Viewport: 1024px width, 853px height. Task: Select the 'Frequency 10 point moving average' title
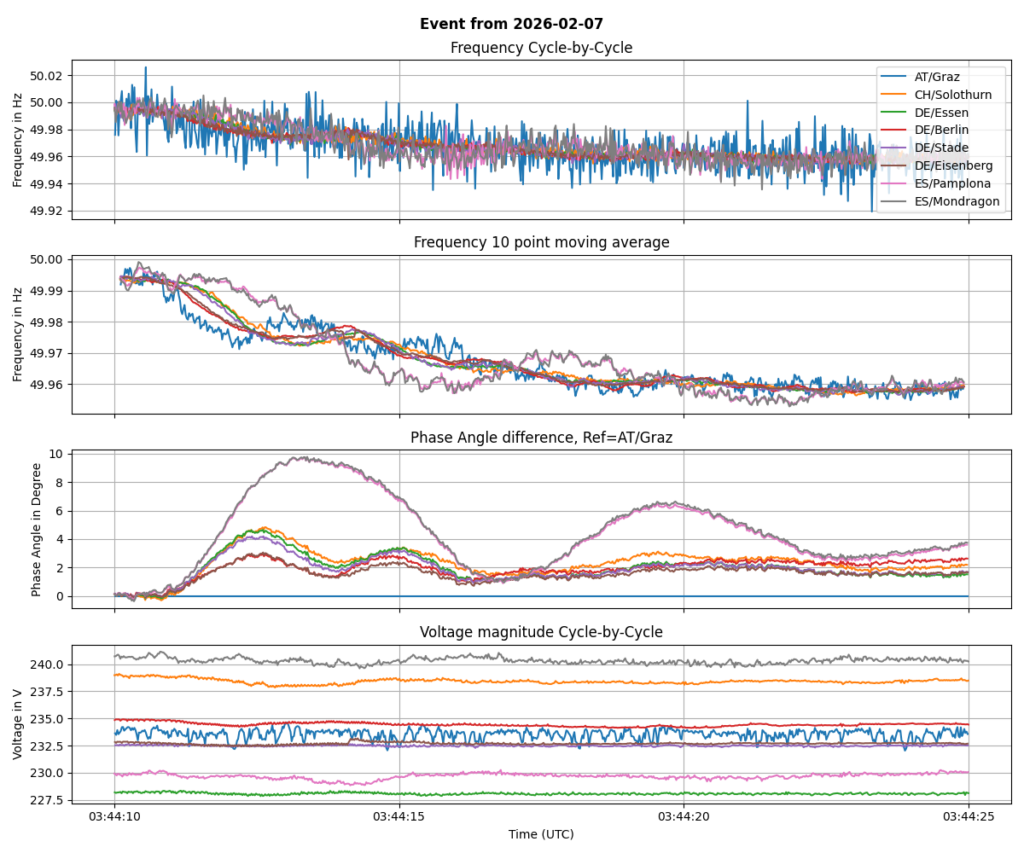coord(541,242)
